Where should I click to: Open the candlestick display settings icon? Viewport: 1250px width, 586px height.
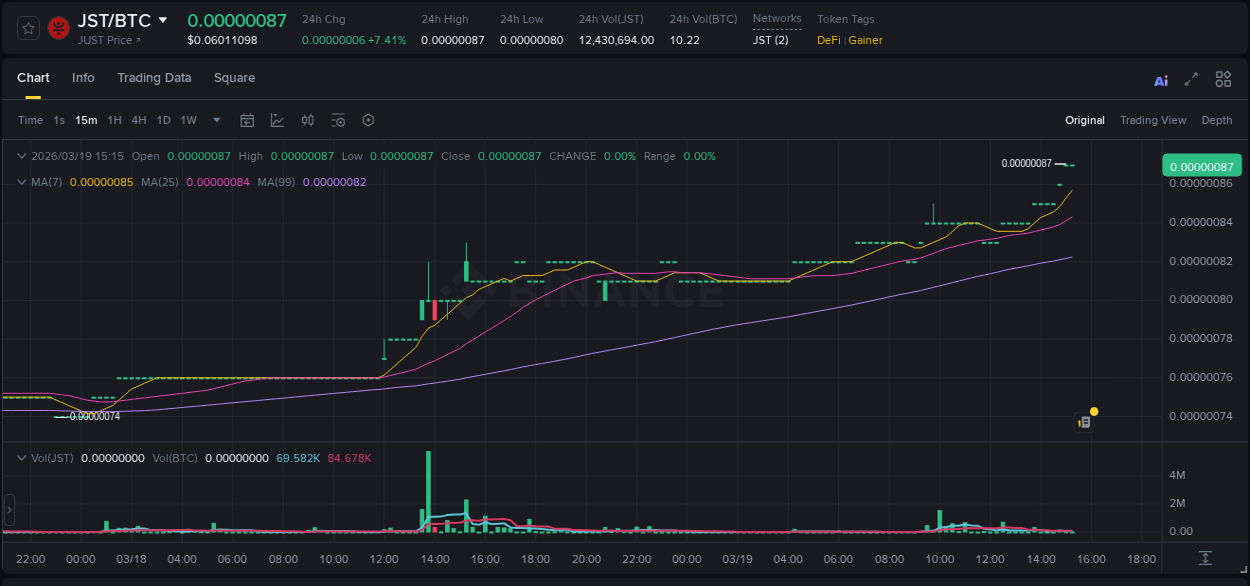tap(307, 120)
